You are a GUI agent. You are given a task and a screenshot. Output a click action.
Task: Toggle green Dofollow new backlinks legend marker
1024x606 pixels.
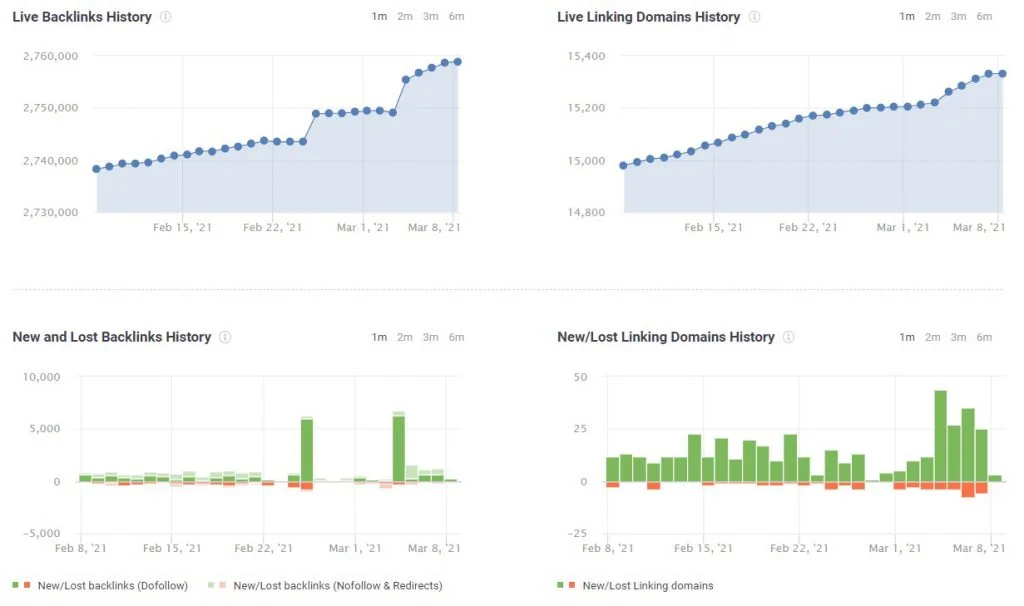16,585
